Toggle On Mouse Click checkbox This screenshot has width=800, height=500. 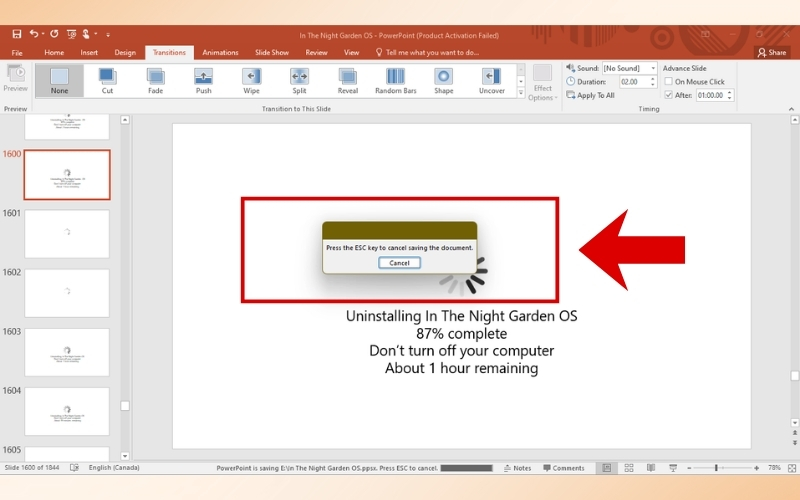[668, 81]
